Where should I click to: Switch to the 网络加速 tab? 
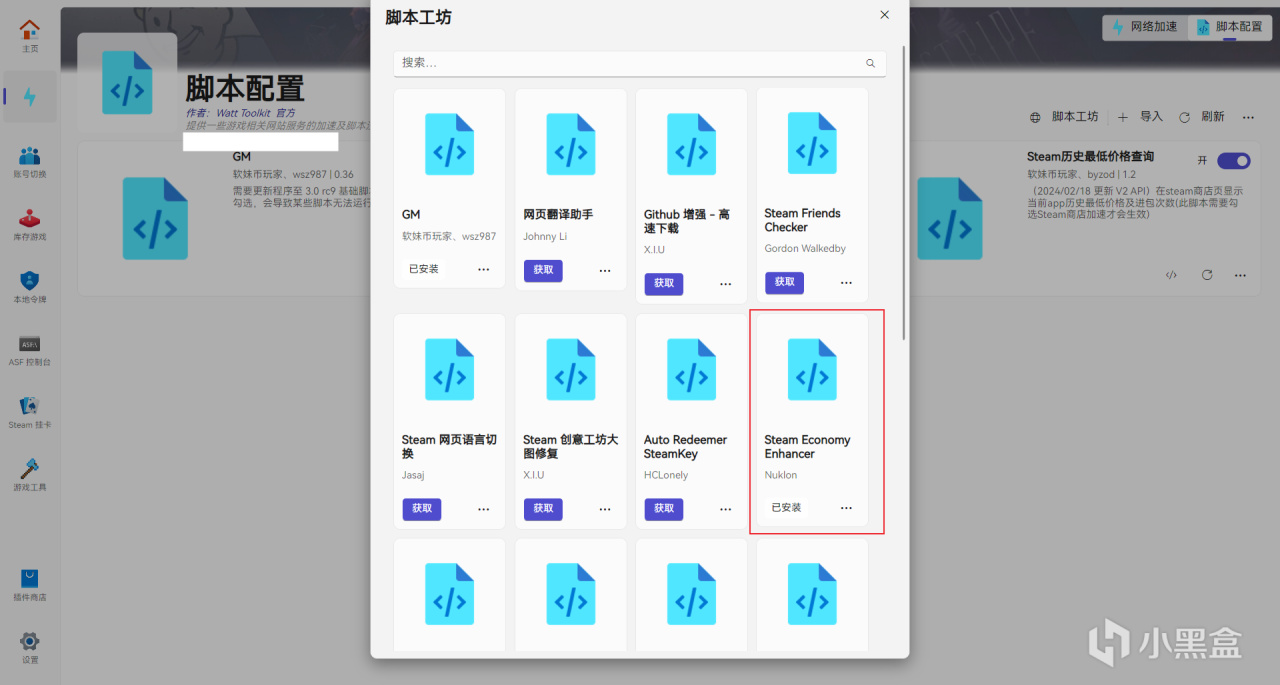1145,27
